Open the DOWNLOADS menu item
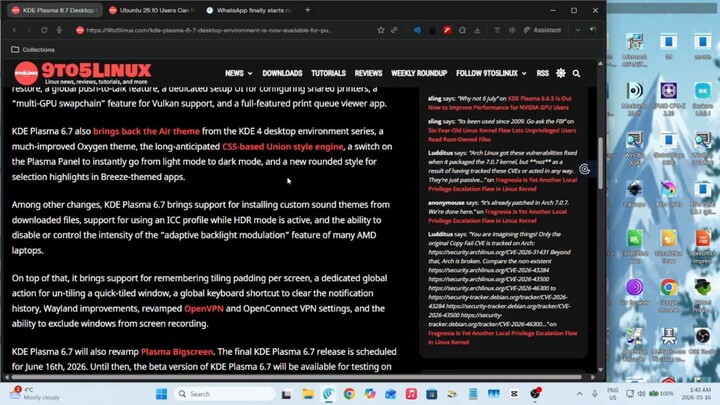Image resolution: width=720 pixels, height=405 pixels. point(282,73)
